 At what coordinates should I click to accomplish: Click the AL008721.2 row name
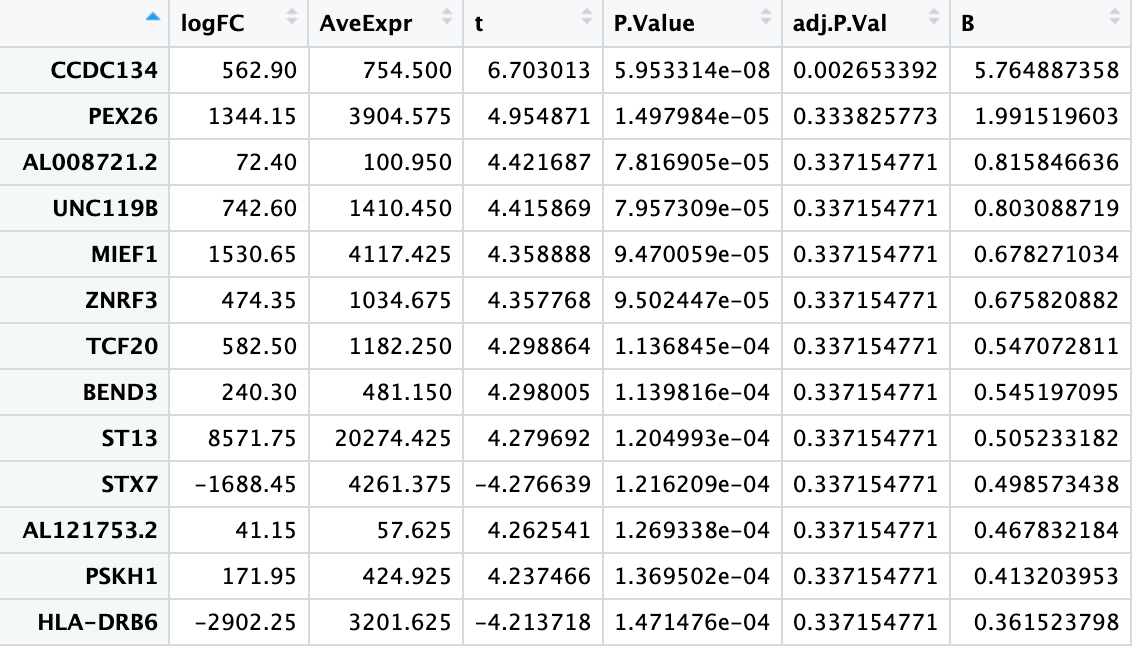point(90,162)
